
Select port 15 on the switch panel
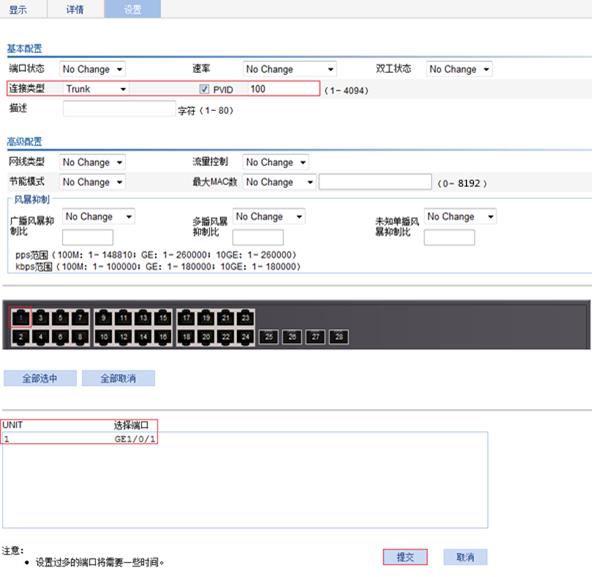pos(163,318)
